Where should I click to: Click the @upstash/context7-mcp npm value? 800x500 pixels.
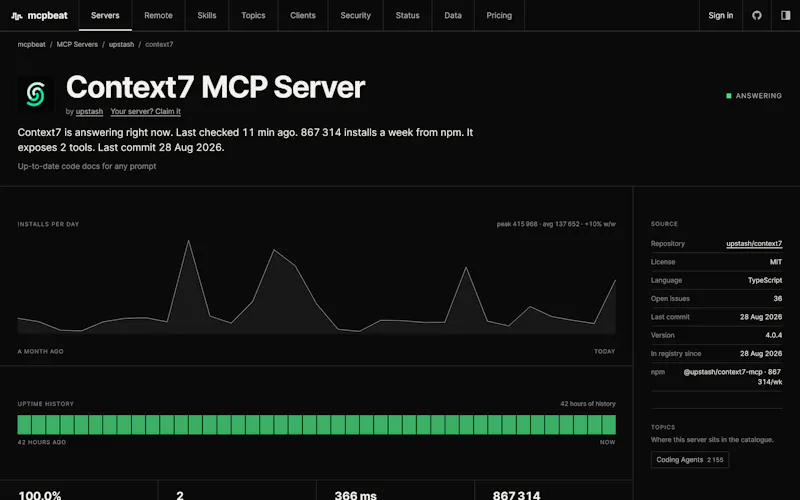point(733,377)
